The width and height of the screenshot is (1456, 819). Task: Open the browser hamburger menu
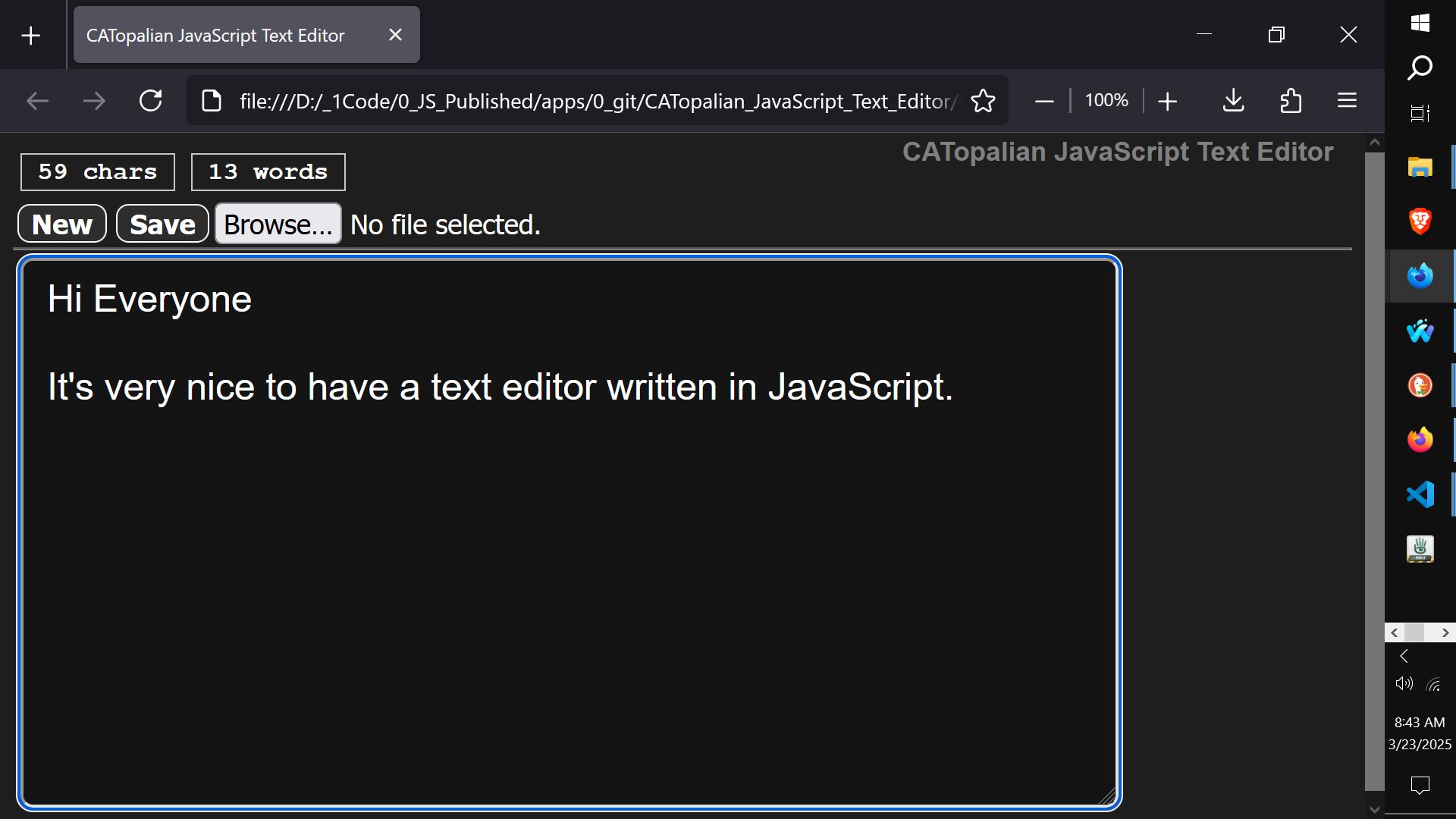(x=1347, y=100)
